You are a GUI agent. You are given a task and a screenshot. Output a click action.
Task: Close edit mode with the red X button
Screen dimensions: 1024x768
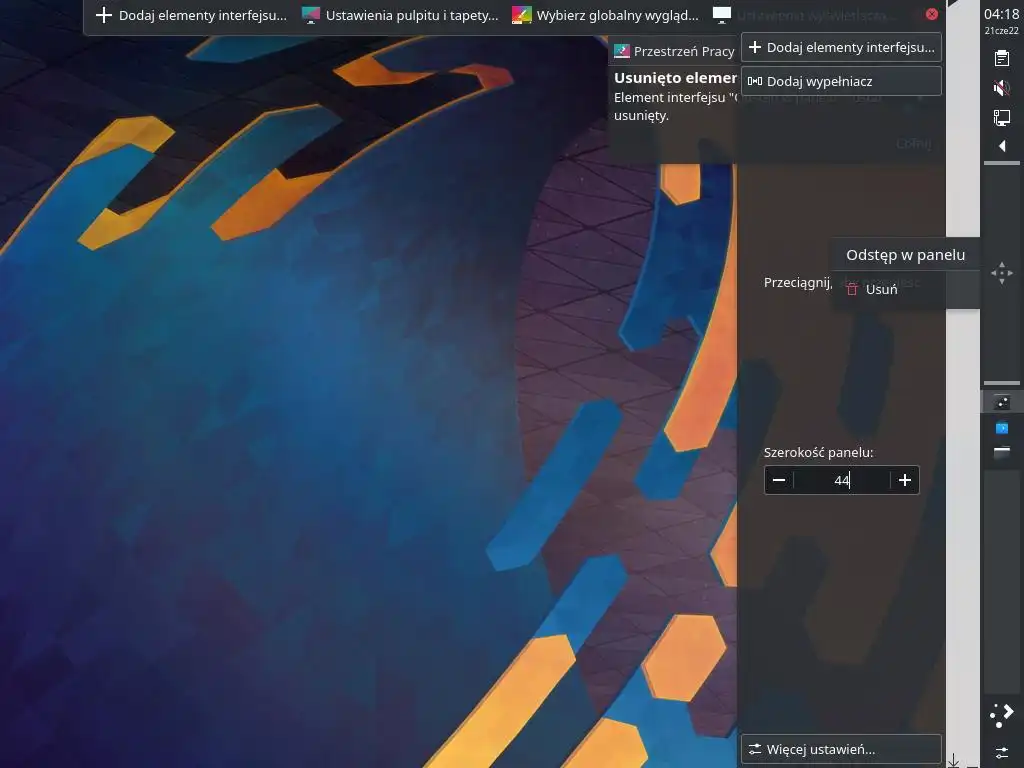pos(932,14)
